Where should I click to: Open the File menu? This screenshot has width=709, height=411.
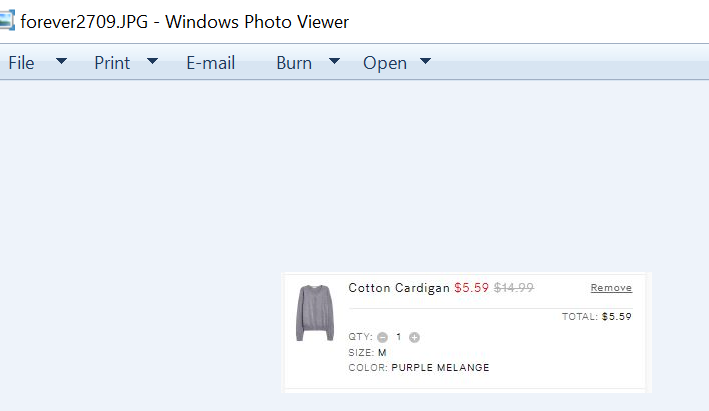pyautogui.click(x=21, y=63)
